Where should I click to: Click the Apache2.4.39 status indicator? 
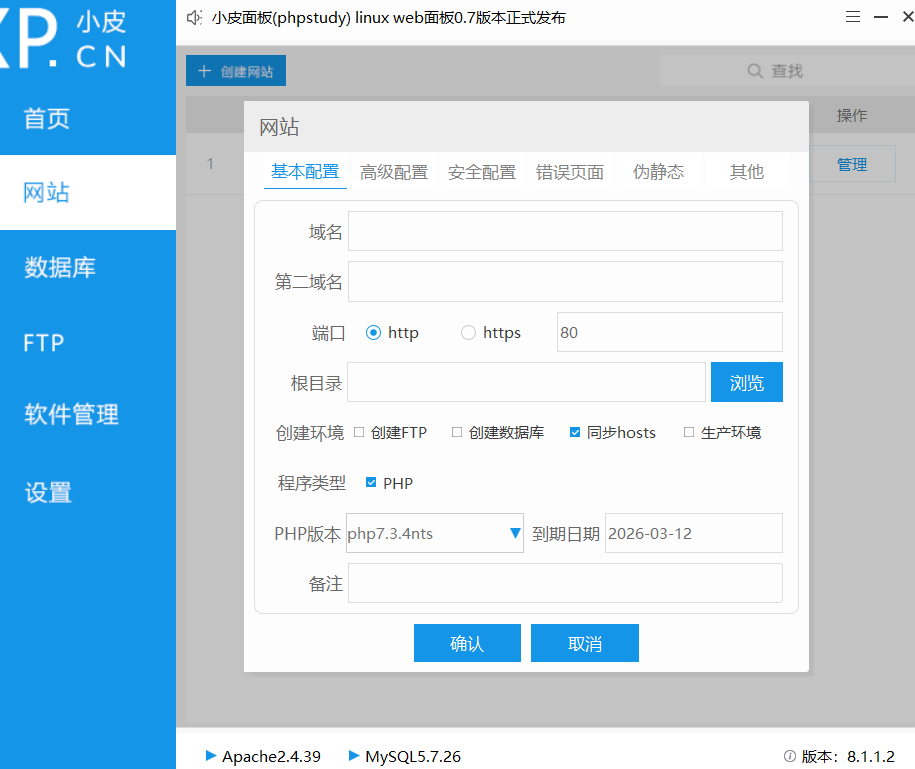pos(263,756)
